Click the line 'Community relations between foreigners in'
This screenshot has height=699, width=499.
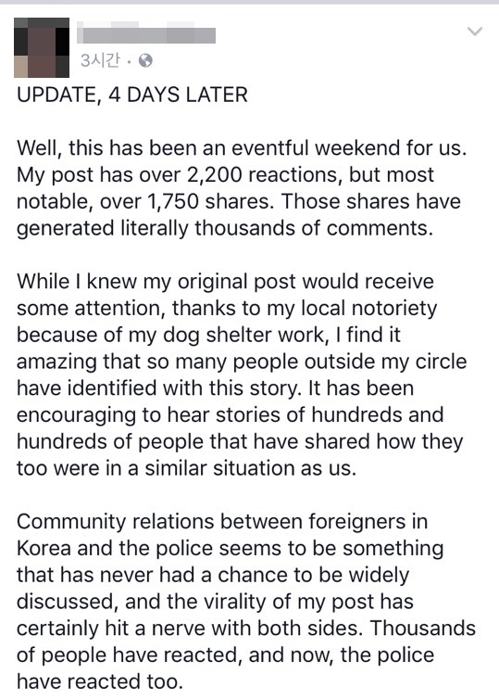tap(222, 522)
